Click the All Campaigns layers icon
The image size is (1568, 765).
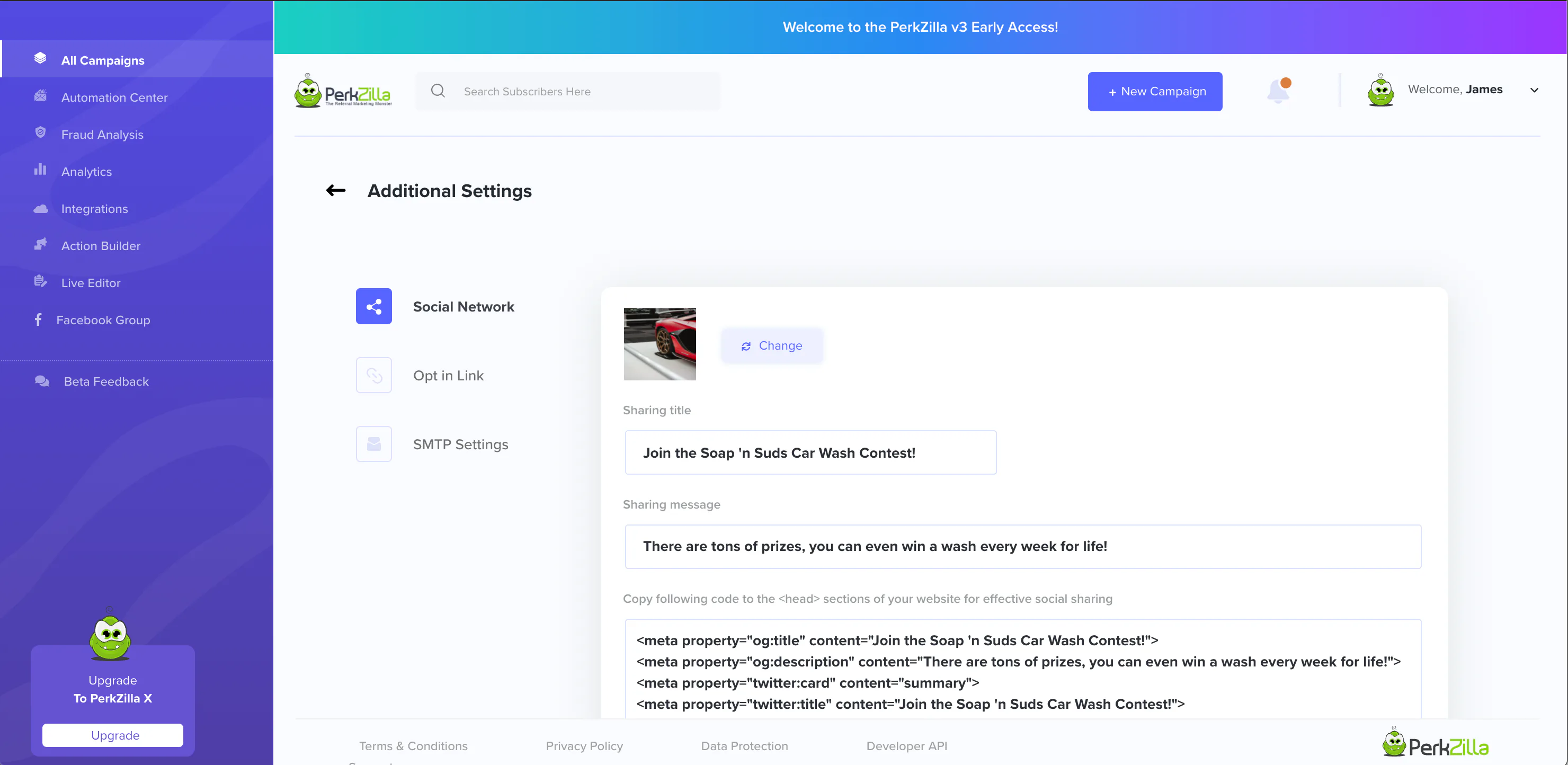click(40, 58)
